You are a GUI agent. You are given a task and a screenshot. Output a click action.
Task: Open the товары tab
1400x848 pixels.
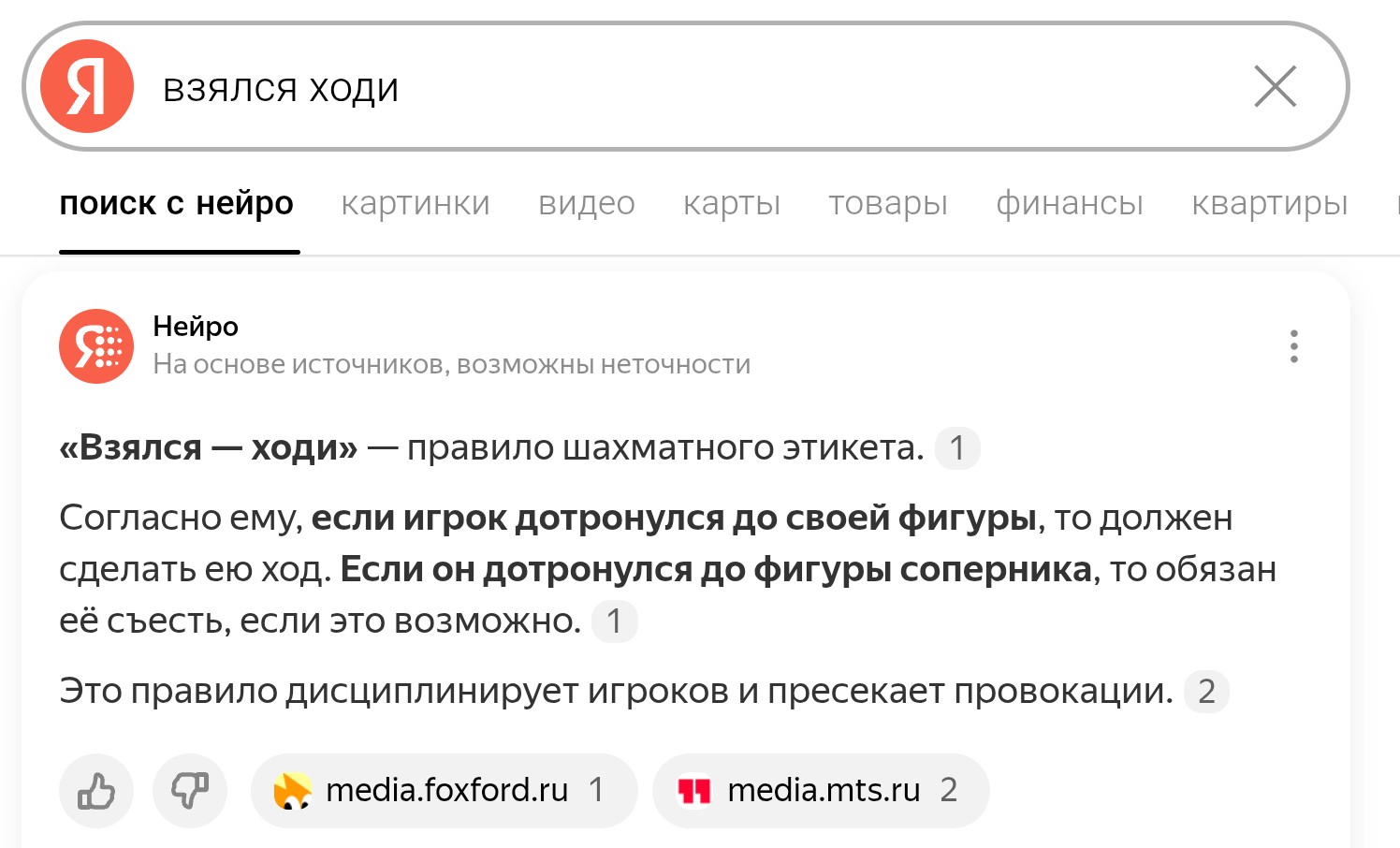click(888, 203)
